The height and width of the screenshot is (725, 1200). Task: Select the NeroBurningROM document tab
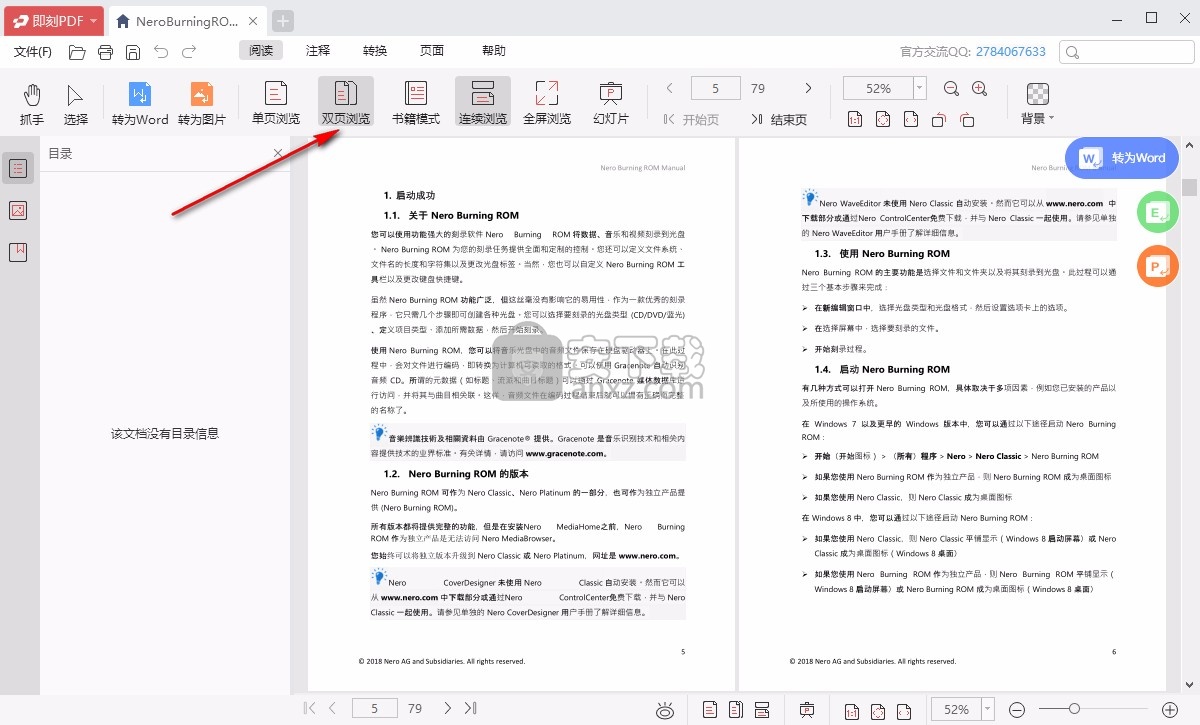point(186,21)
